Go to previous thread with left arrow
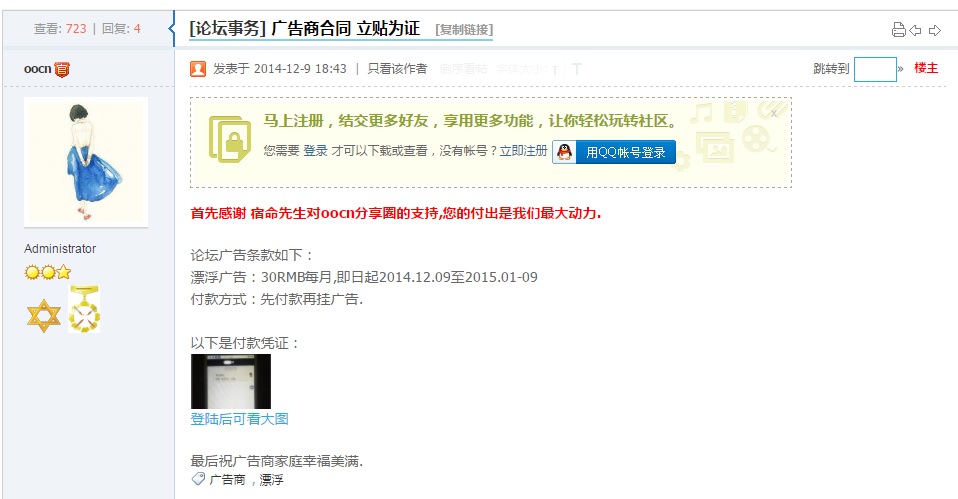 point(915,30)
